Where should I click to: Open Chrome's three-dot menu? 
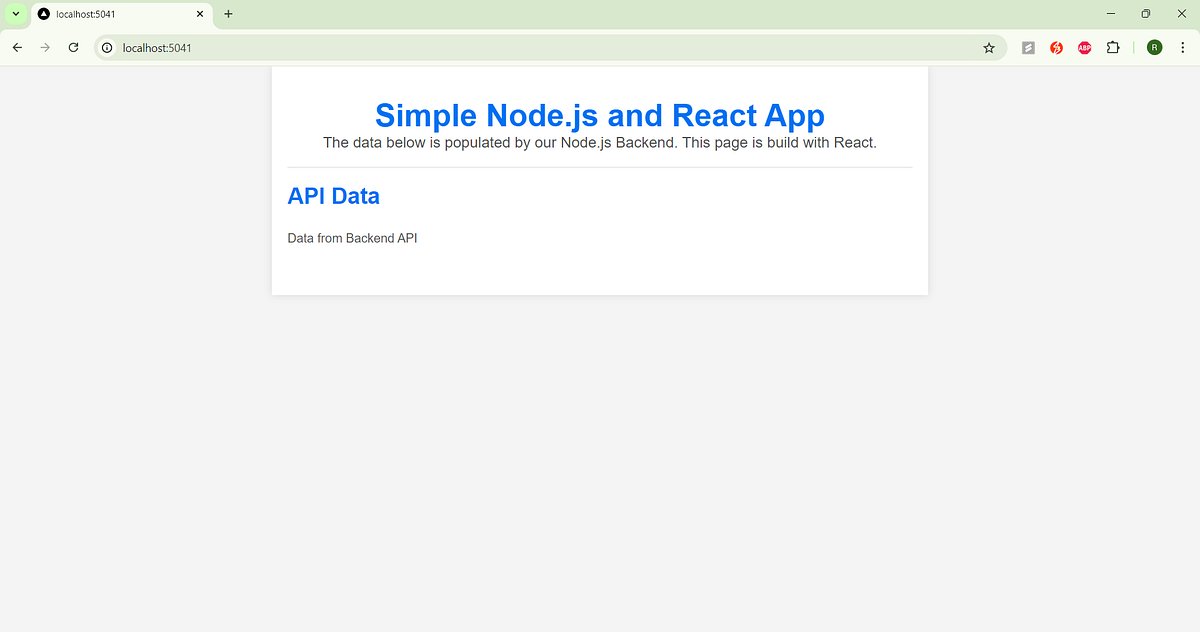tap(1182, 47)
